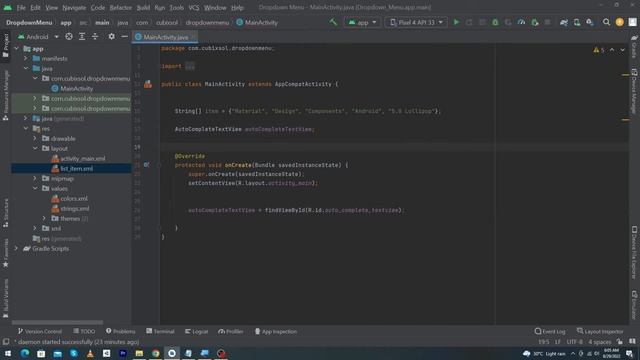Click Sync Project with Gradle Files icon
The width and height of the screenshot is (640, 360).
(564, 22)
